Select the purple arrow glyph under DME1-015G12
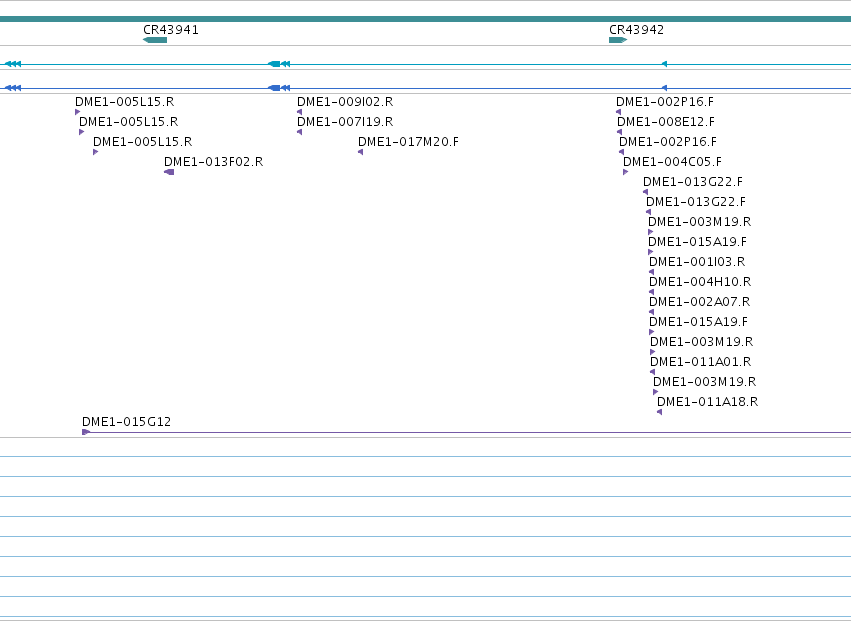This screenshot has width=851, height=621. (86, 432)
